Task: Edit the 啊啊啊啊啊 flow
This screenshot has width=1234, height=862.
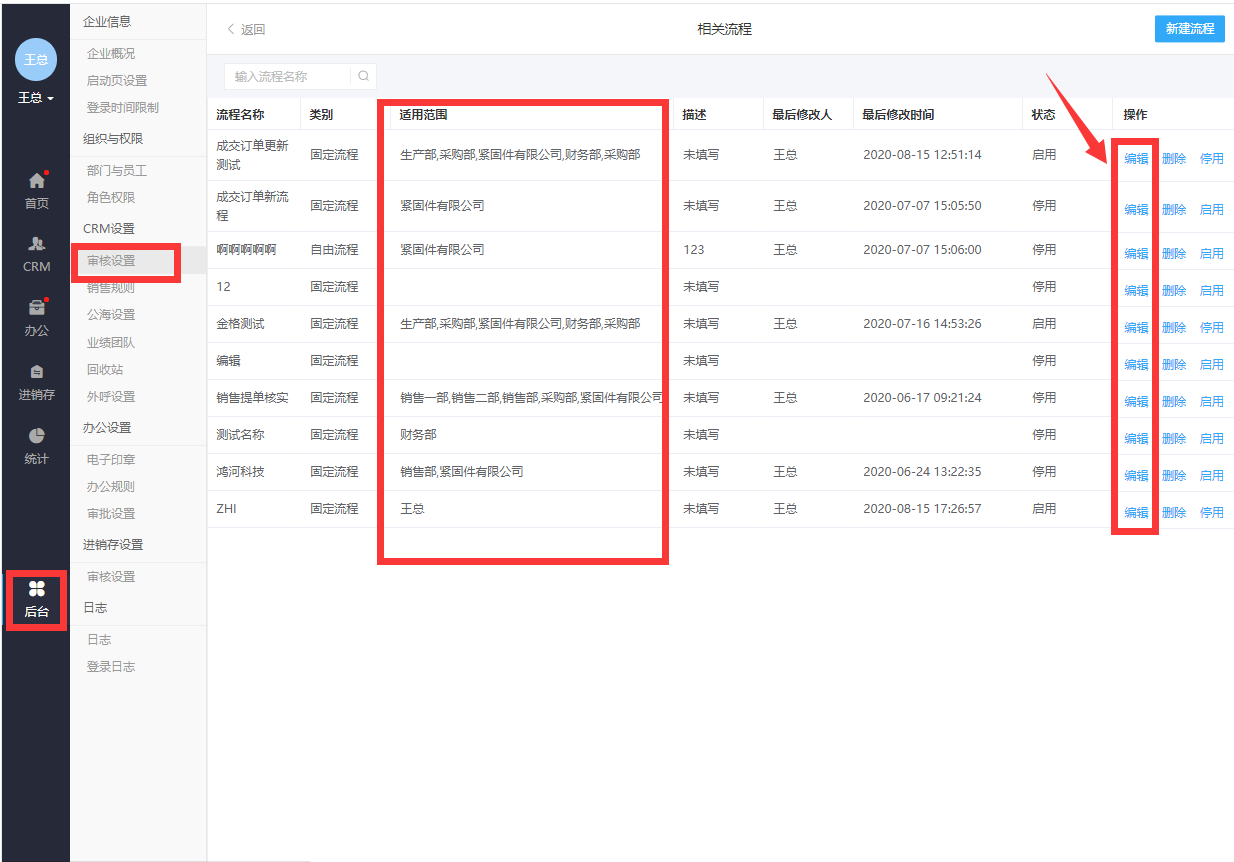Action: tap(1136, 254)
